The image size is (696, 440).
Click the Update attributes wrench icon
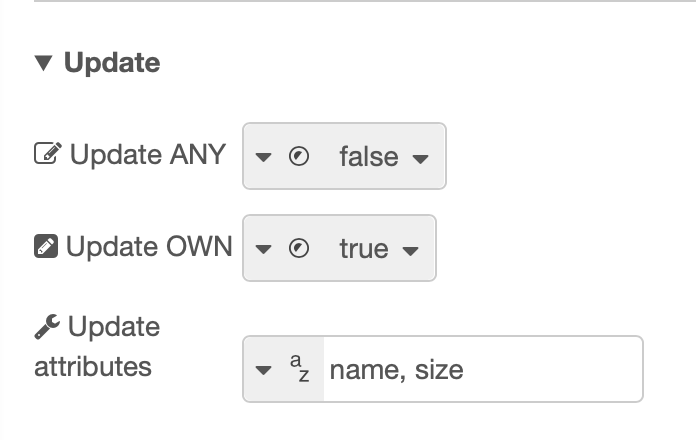47,327
